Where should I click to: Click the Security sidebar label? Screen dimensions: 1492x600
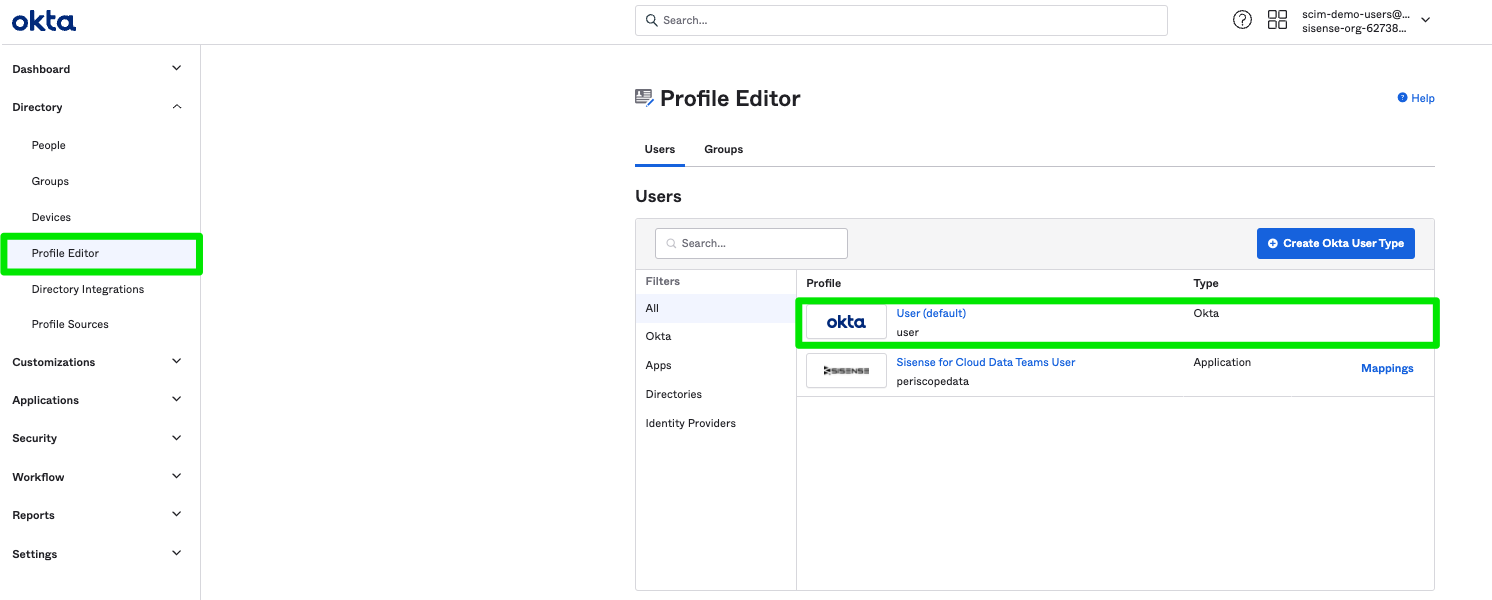click(x=34, y=438)
